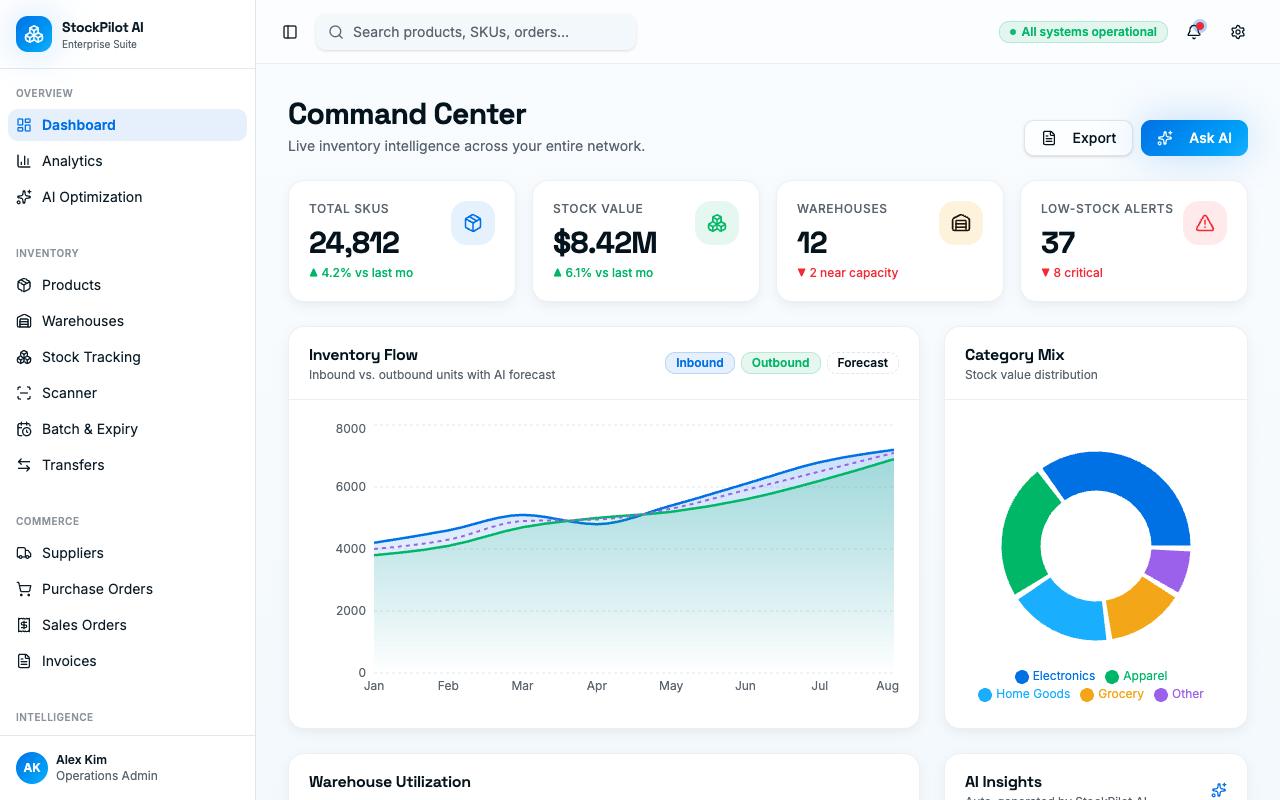Open the notifications bell

point(1194,32)
